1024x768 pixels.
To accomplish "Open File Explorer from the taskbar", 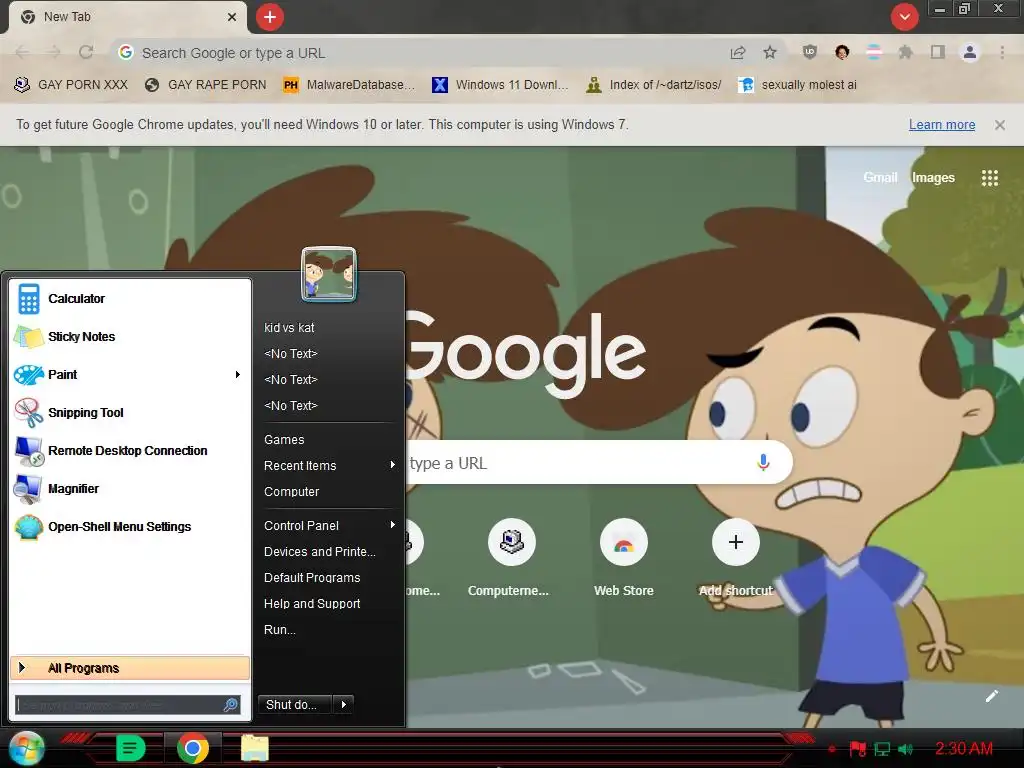I will pyautogui.click(x=255, y=748).
